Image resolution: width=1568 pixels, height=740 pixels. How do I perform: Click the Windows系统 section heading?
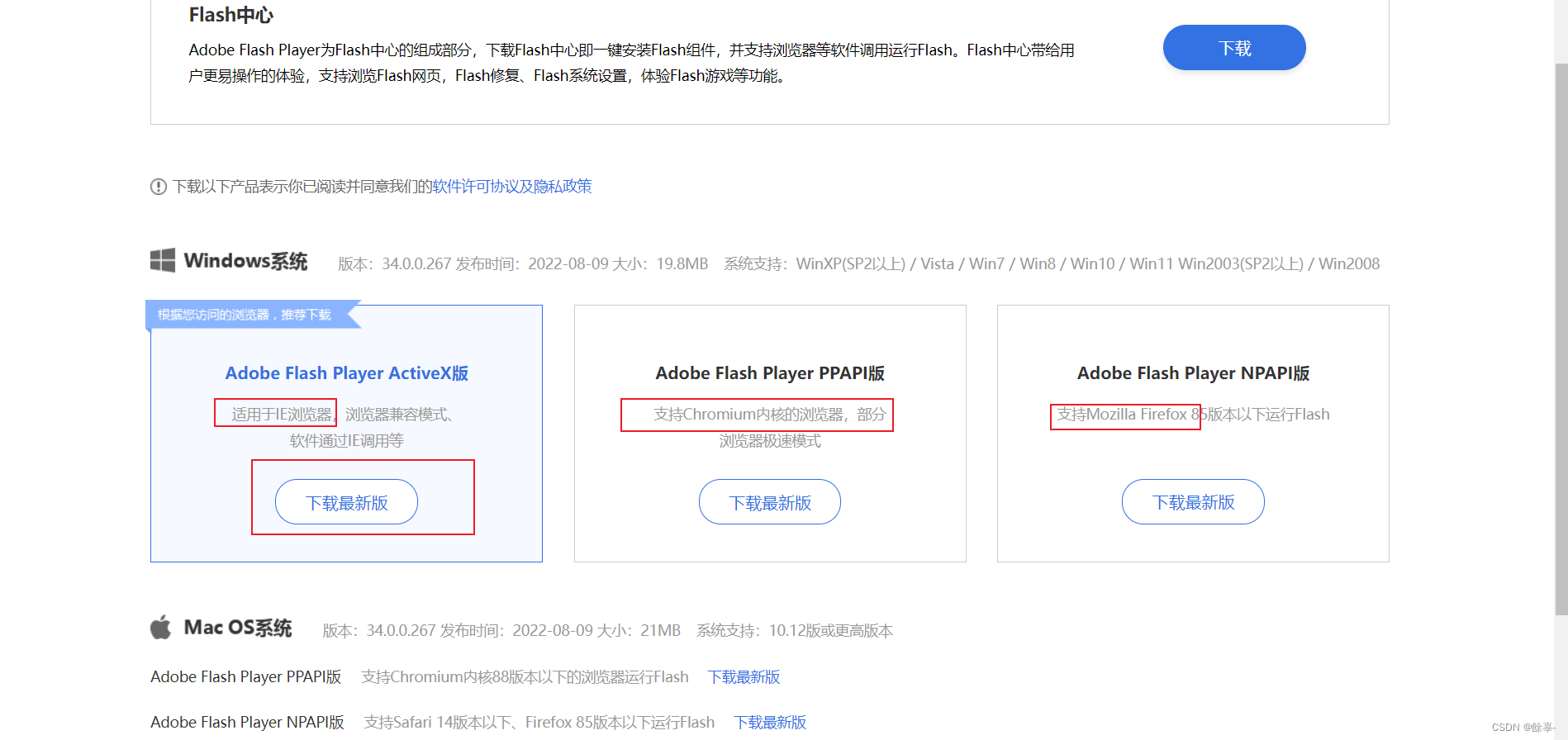pyautogui.click(x=245, y=261)
